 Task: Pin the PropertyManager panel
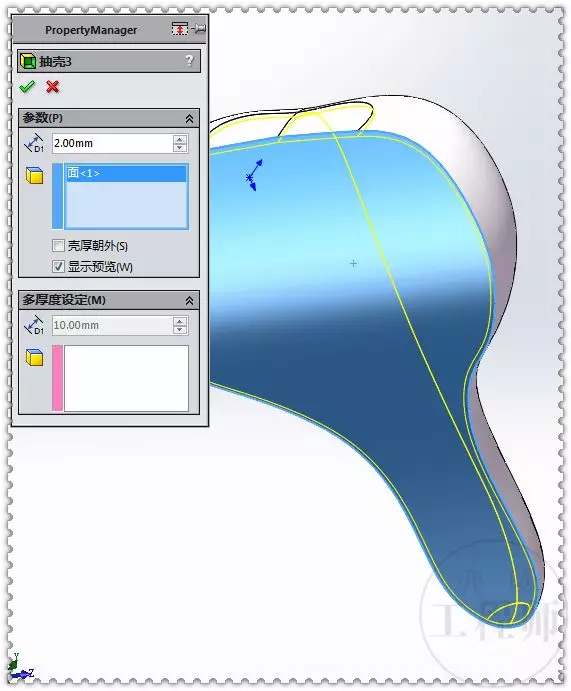tap(200, 29)
